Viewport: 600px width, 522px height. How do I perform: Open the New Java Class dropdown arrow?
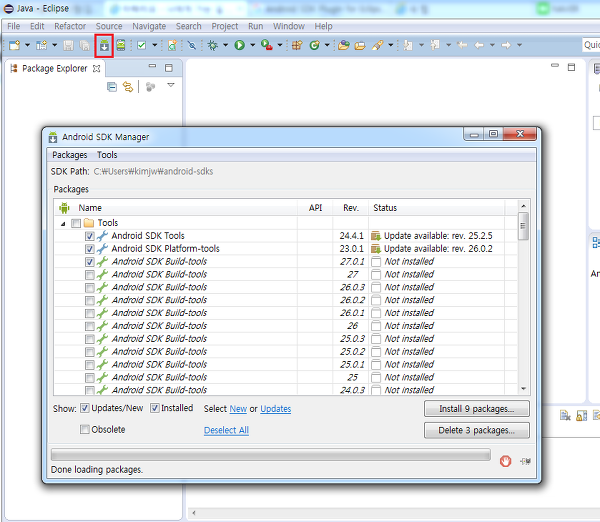click(x=327, y=45)
